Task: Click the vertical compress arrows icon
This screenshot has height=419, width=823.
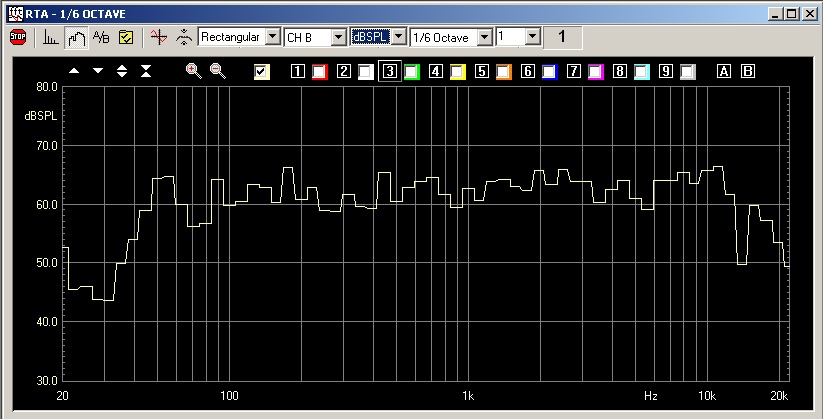Action: click(x=146, y=71)
